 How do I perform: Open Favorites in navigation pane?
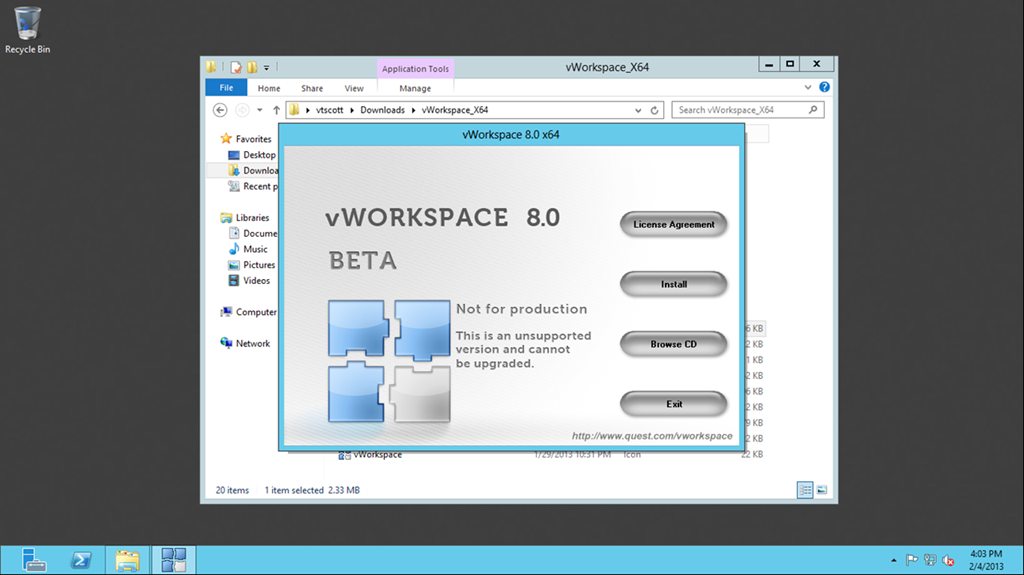click(253, 139)
